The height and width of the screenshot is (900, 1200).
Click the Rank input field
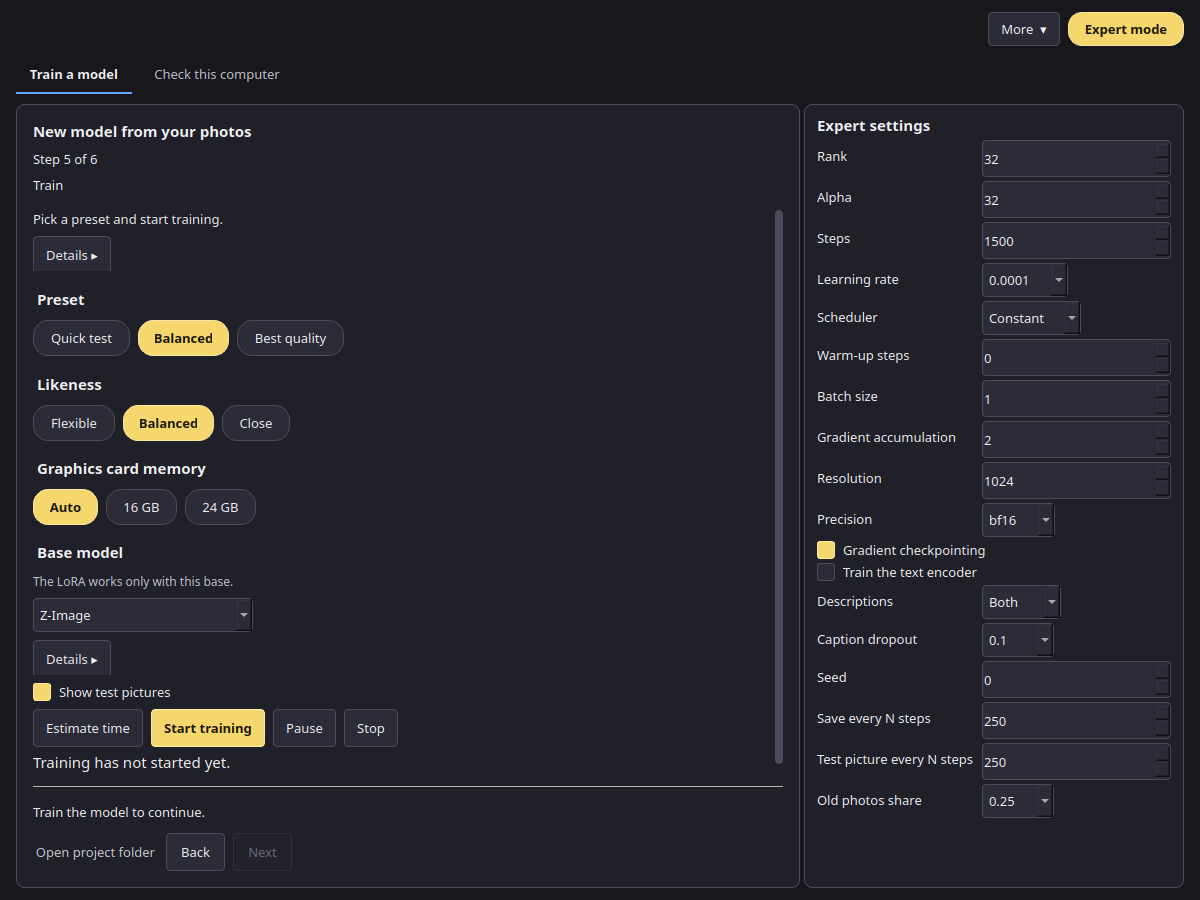[x=1076, y=159]
